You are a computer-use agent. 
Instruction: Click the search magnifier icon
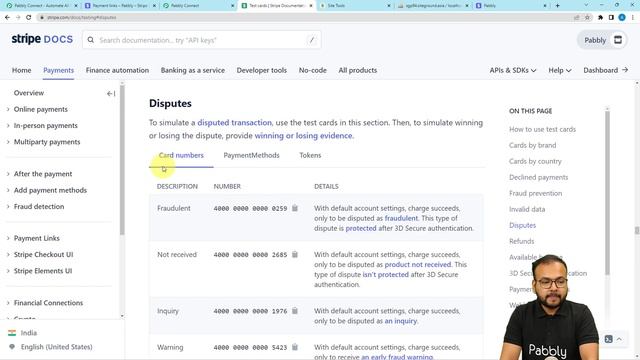(91, 40)
